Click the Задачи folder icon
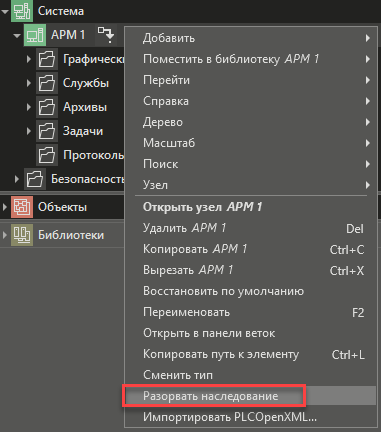 coord(47,131)
